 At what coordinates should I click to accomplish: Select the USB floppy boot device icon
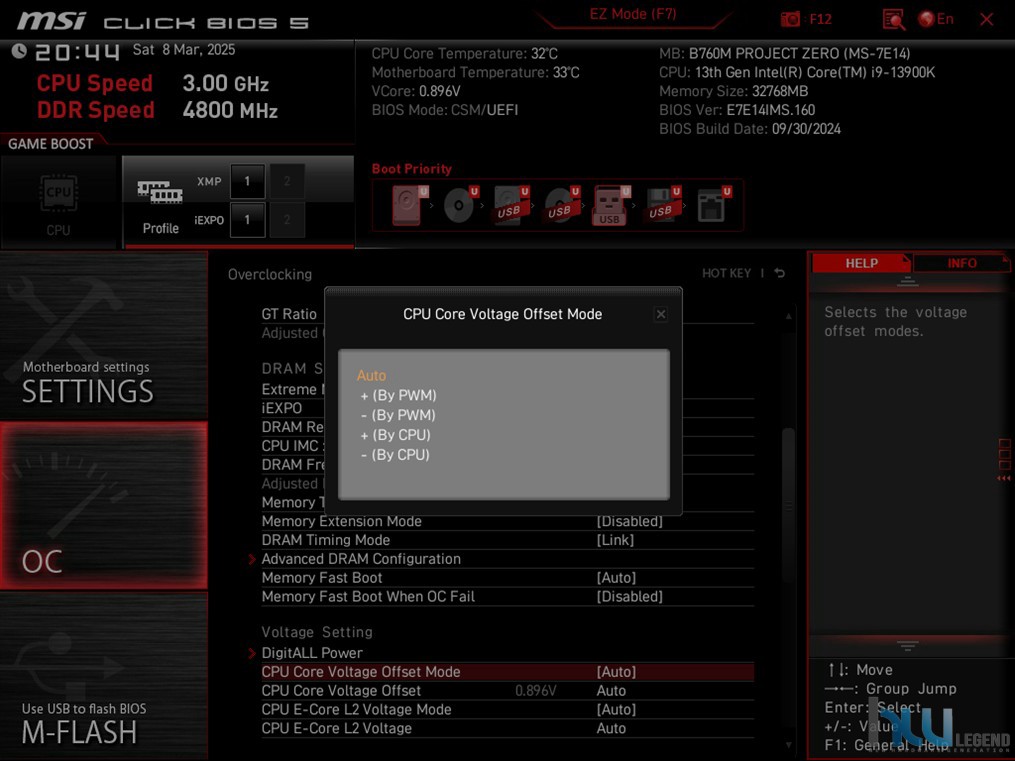[x=662, y=205]
